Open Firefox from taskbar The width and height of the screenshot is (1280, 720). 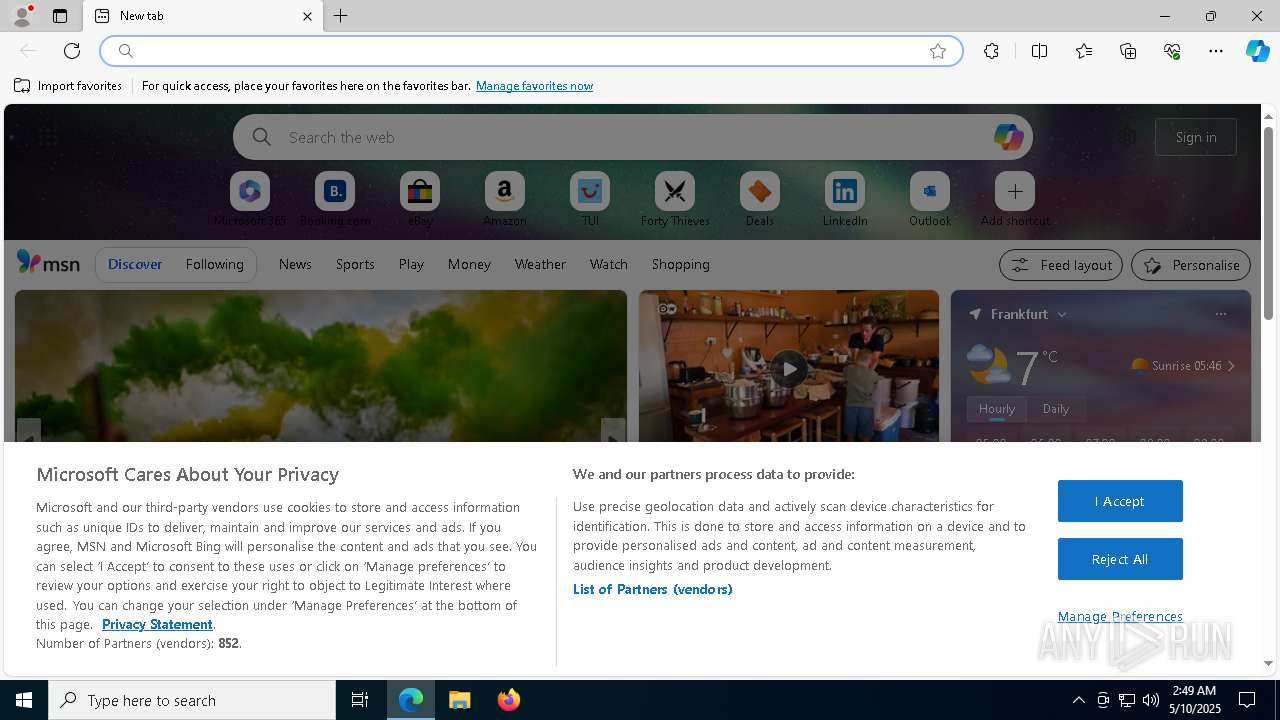click(509, 700)
